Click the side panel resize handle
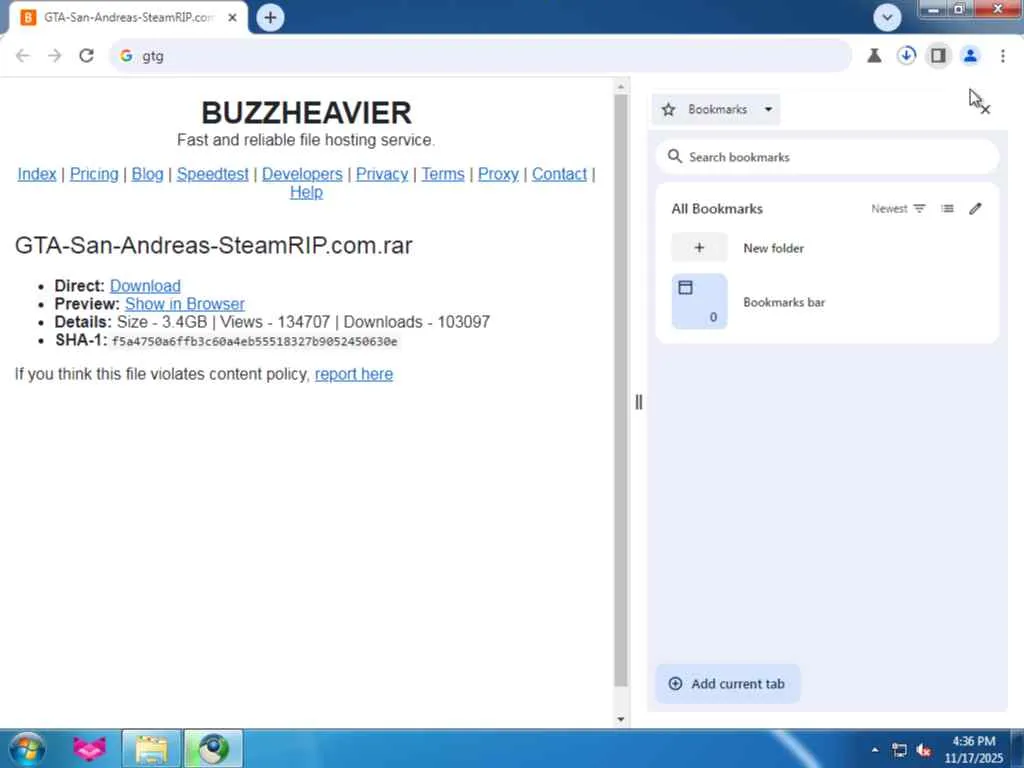The width and height of the screenshot is (1024, 768). (639, 402)
